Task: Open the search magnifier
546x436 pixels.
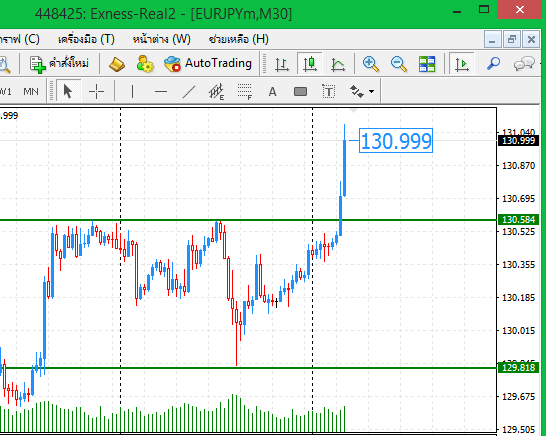Action: [493, 63]
